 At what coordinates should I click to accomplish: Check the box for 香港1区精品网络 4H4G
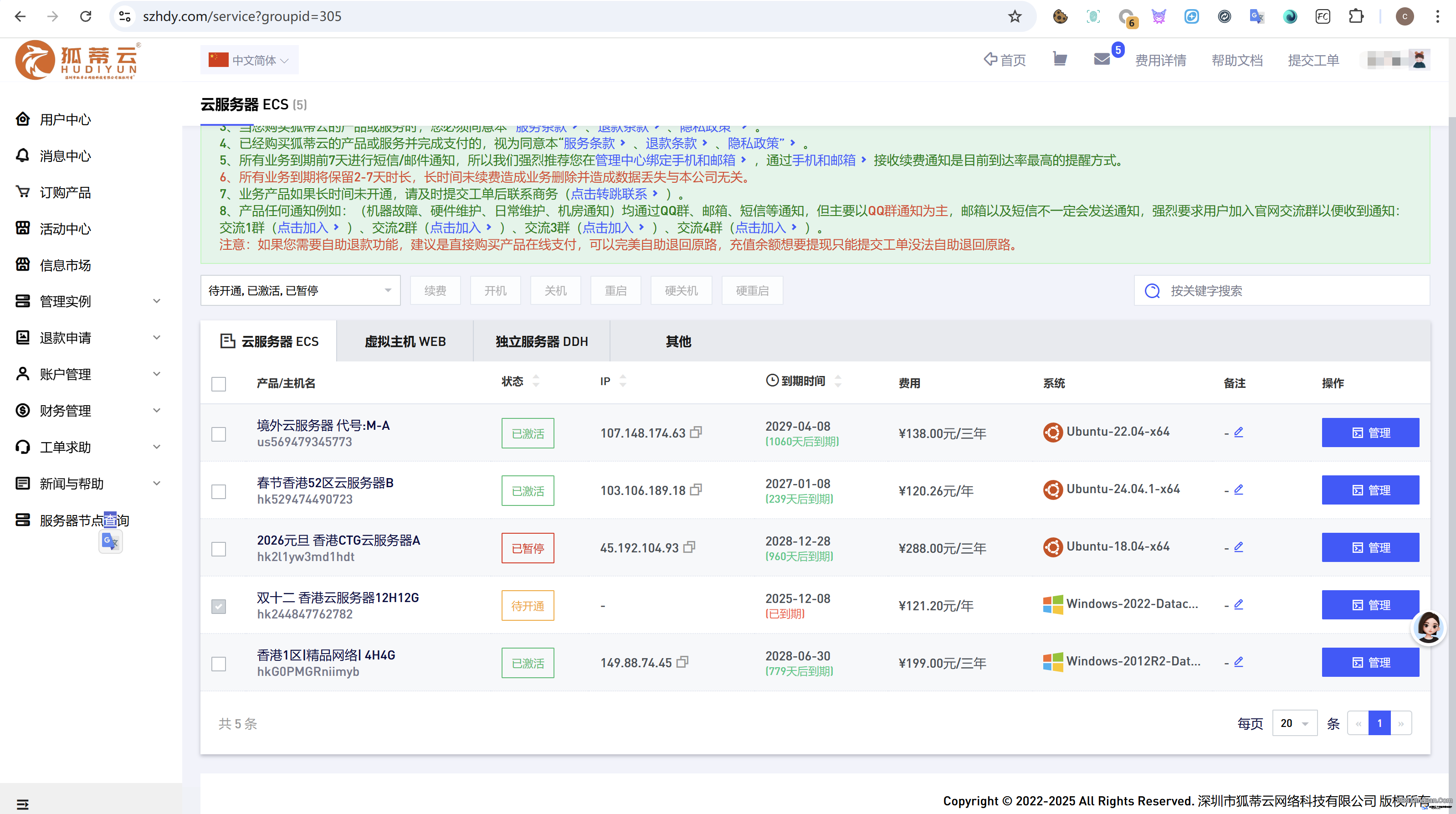pyautogui.click(x=219, y=664)
